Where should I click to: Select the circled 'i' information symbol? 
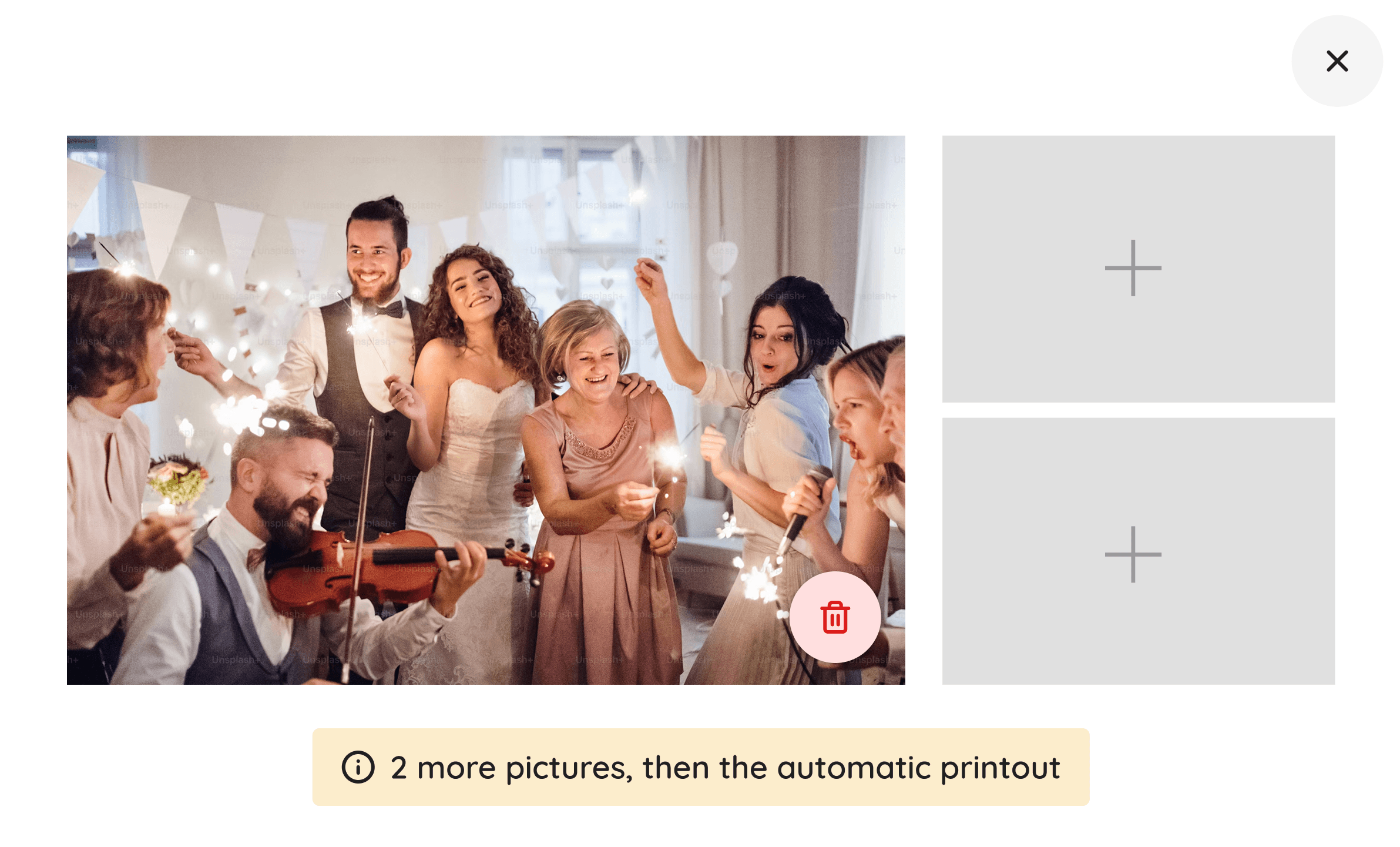pos(358,767)
